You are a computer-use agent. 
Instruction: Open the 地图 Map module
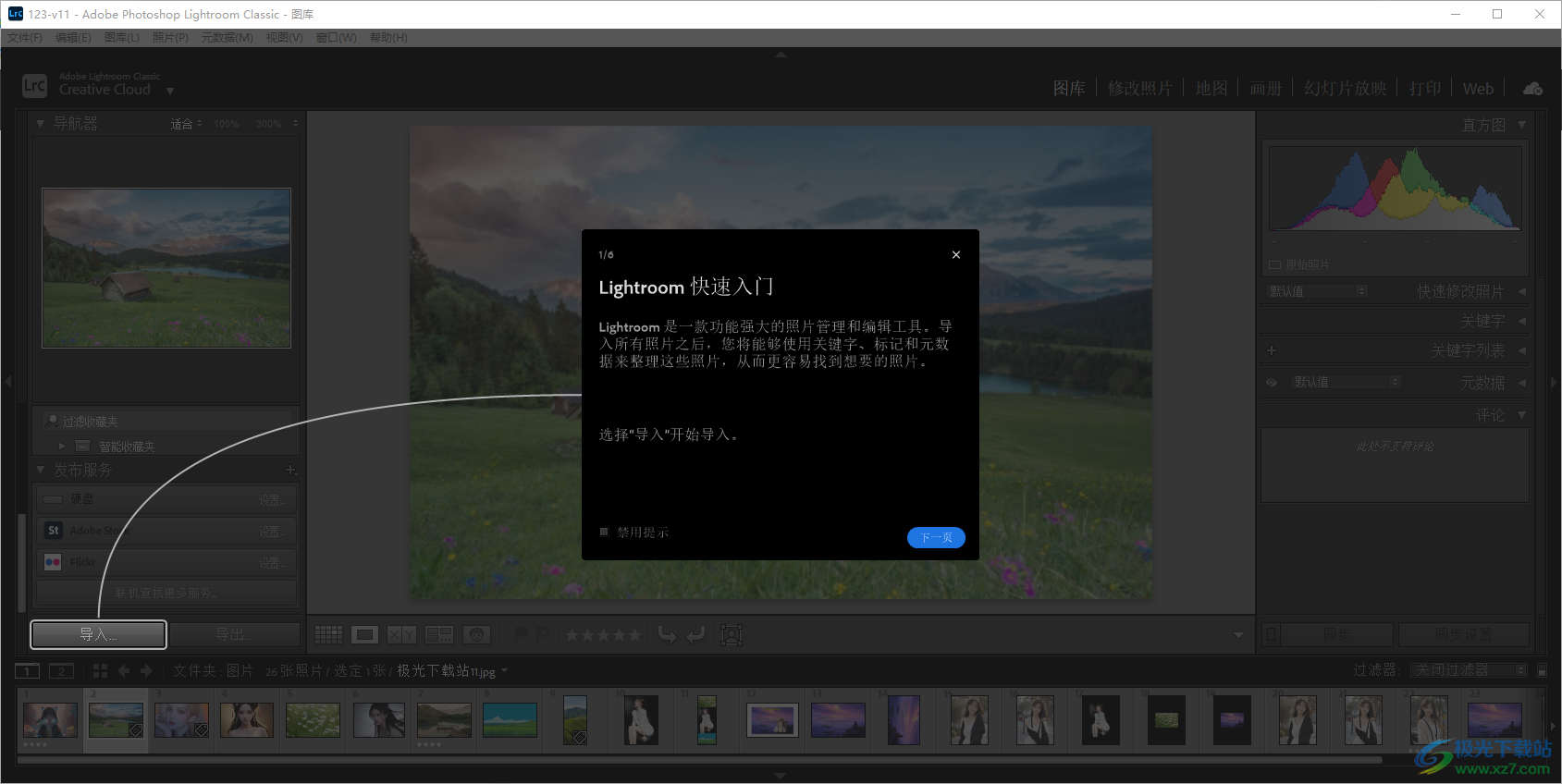point(1211,89)
